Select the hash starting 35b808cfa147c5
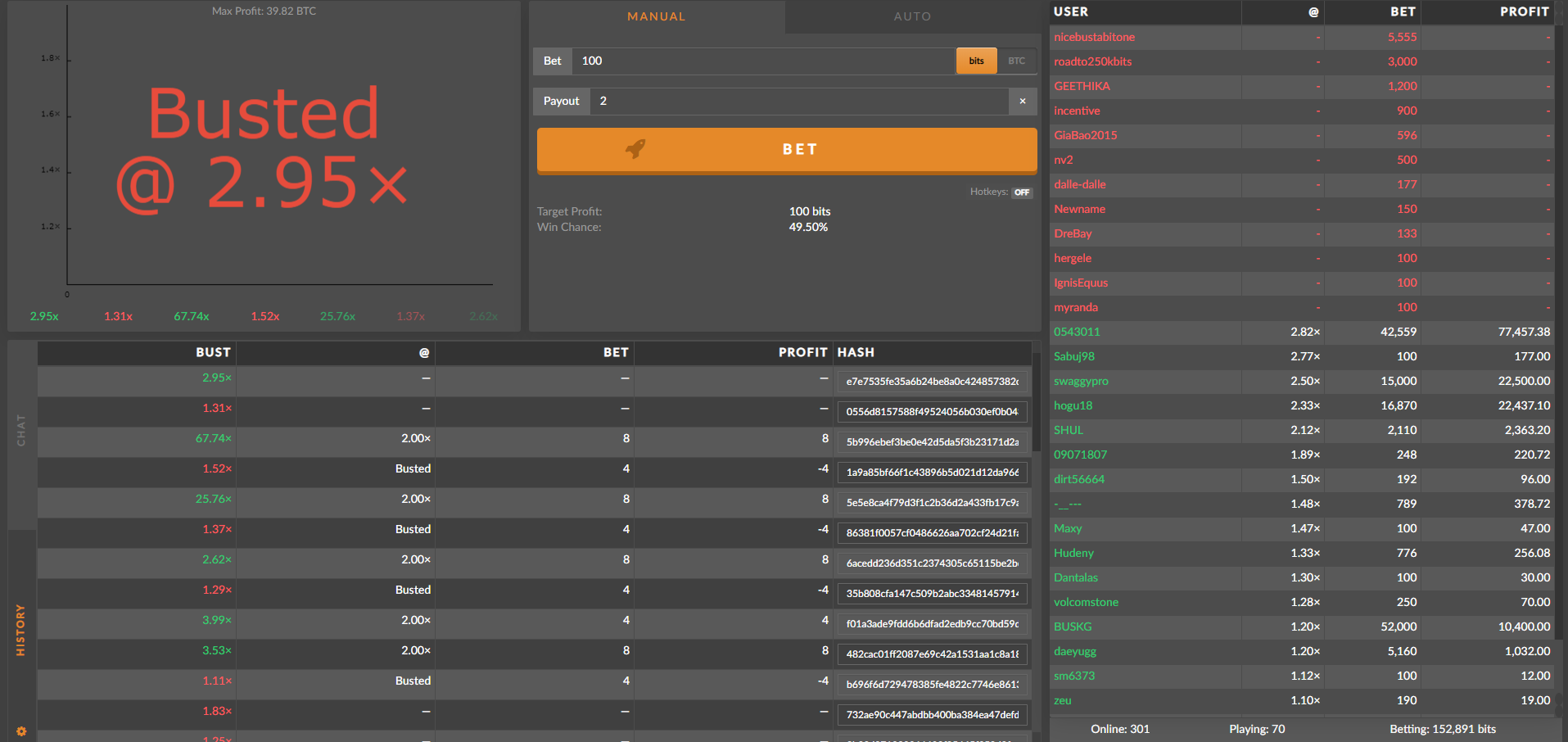Screen dimensions: 1568x742 (932, 594)
